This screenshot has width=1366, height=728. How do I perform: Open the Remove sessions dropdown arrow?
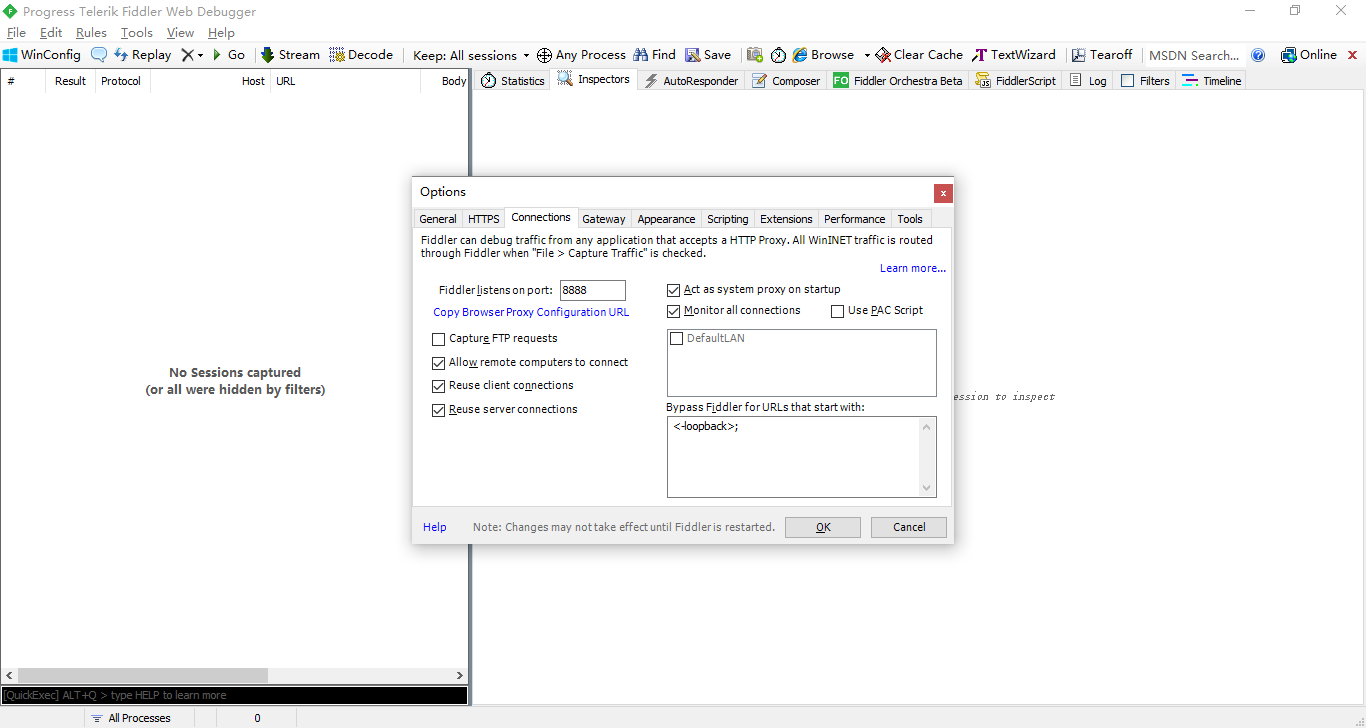pos(200,56)
